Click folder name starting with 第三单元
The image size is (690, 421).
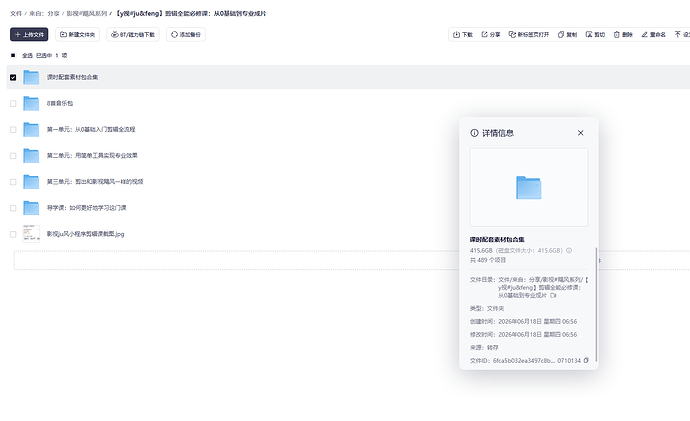(x=95, y=182)
